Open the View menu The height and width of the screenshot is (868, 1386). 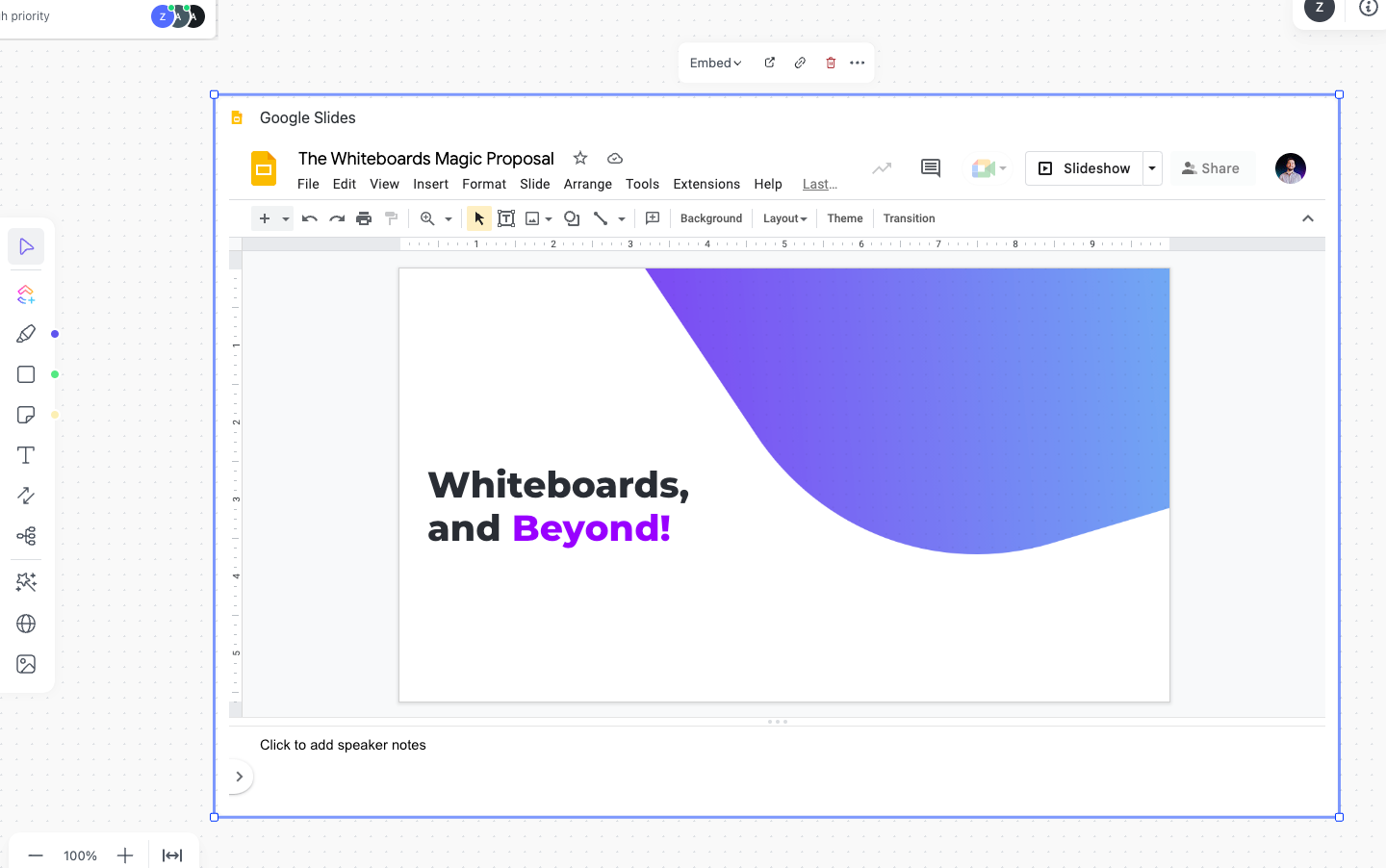tap(384, 184)
